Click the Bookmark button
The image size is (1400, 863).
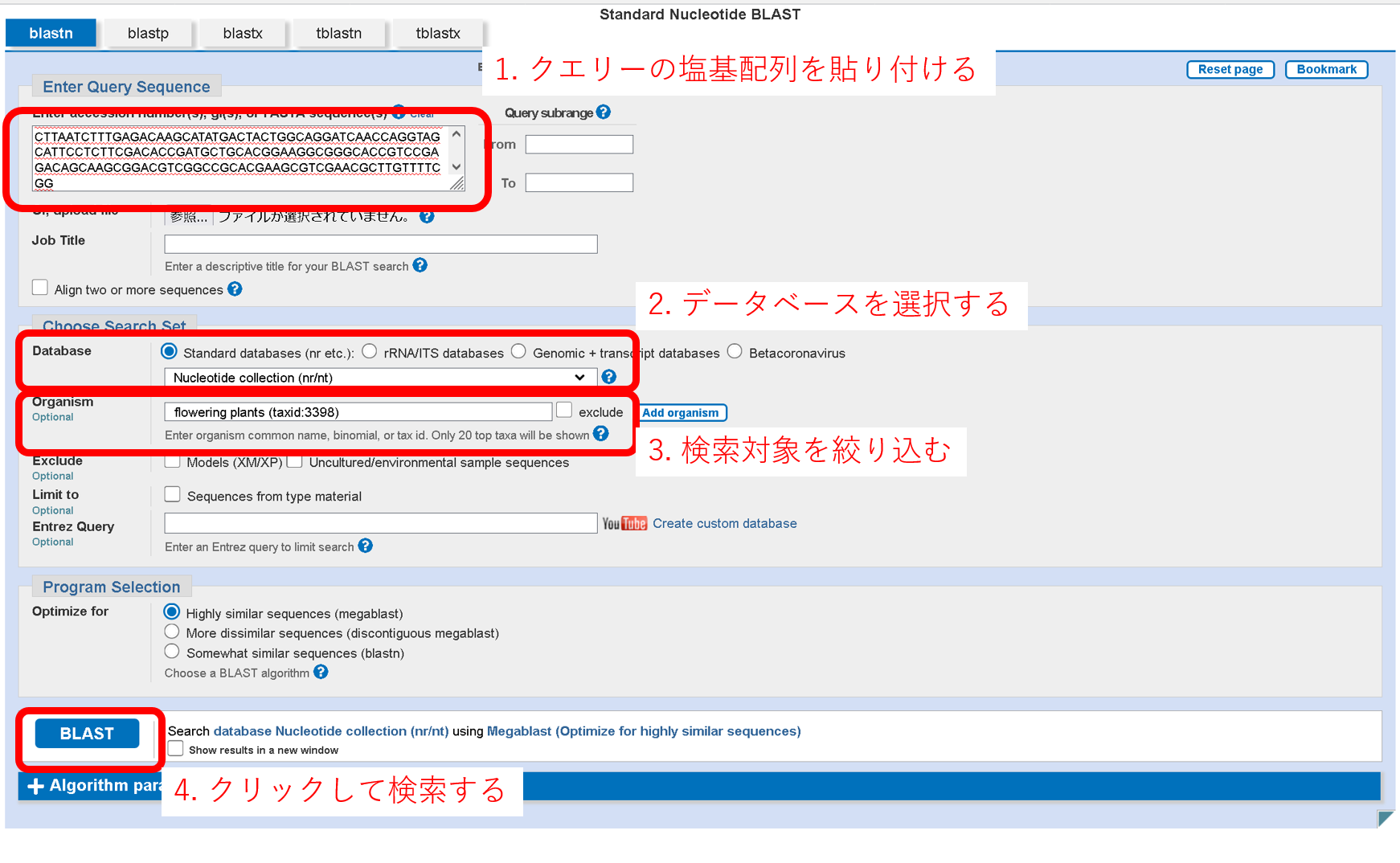tap(1327, 70)
